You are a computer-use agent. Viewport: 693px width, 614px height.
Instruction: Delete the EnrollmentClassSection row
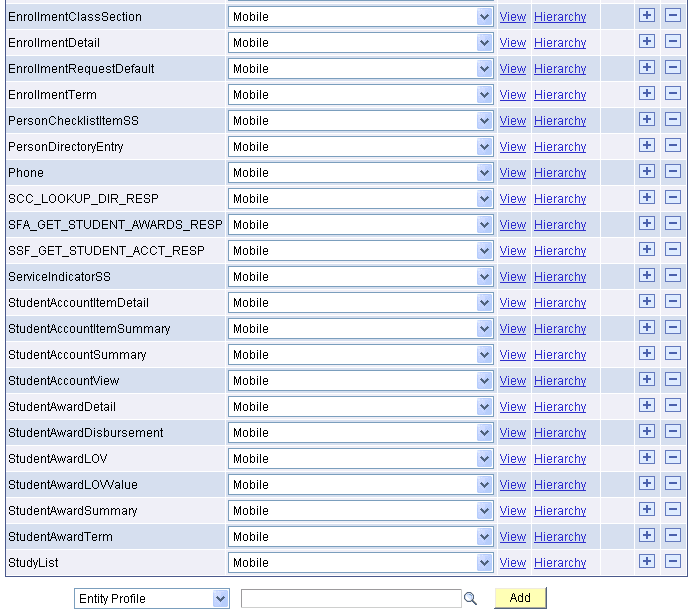673,15
